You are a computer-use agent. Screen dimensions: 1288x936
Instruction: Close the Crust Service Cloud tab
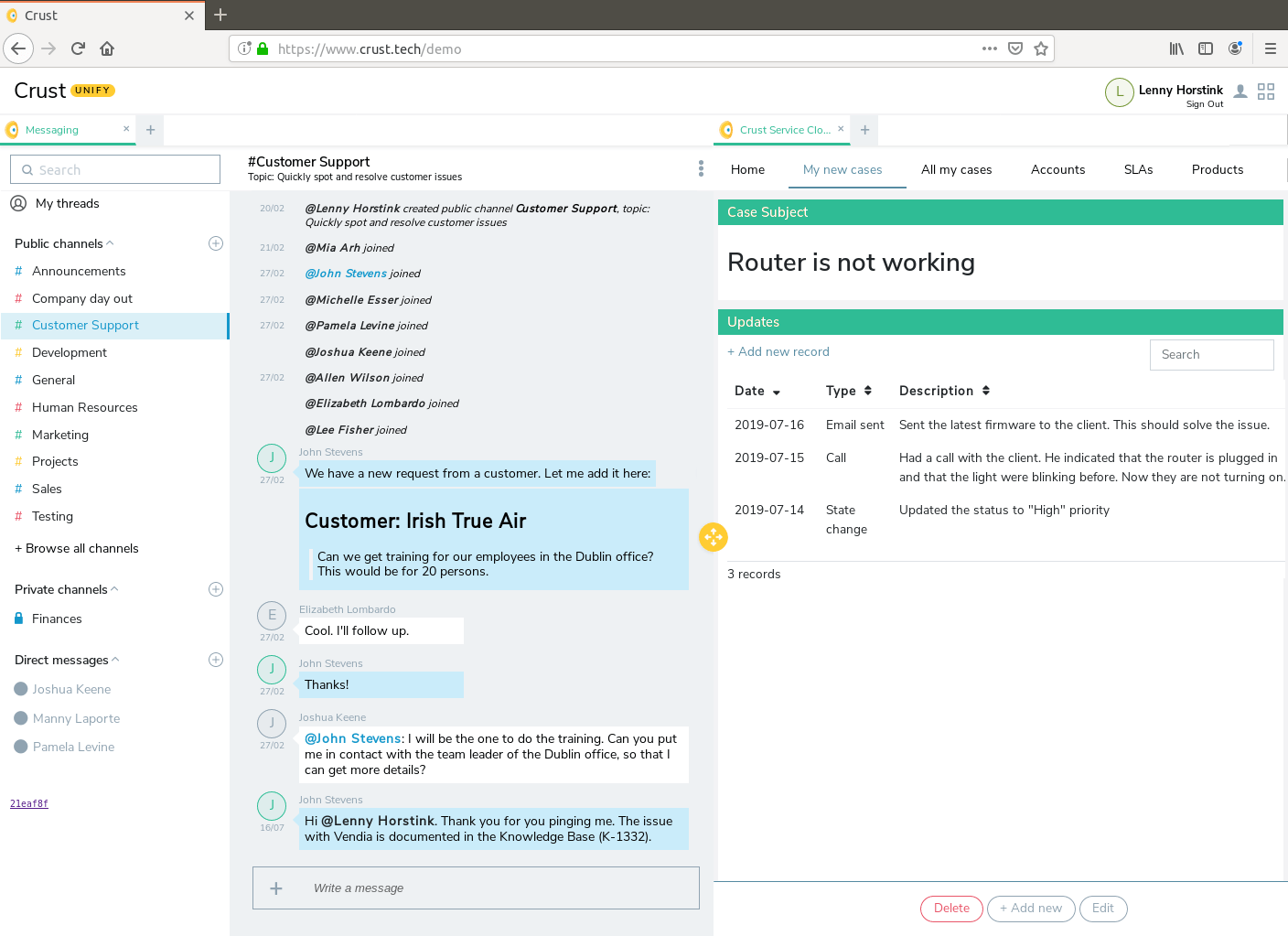(841, 129)
